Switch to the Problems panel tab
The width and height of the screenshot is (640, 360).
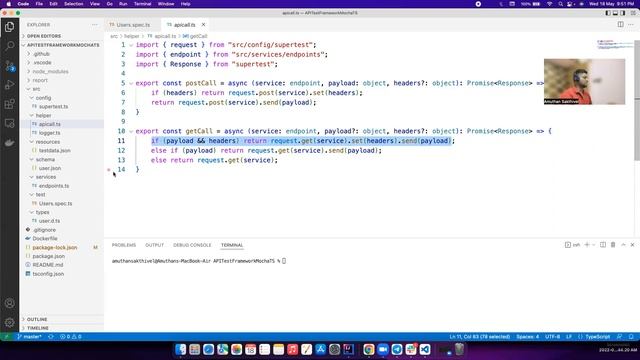pyautogui.click(x=124, y=245)
